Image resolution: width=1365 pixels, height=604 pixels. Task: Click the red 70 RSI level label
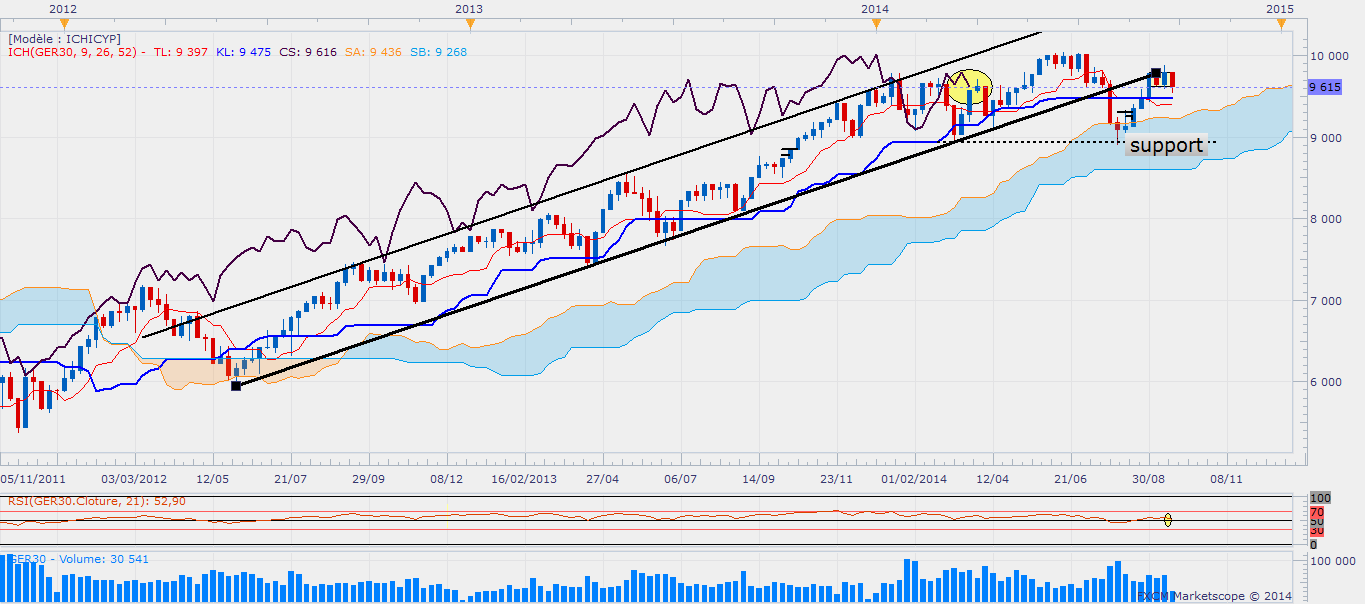1316,512
